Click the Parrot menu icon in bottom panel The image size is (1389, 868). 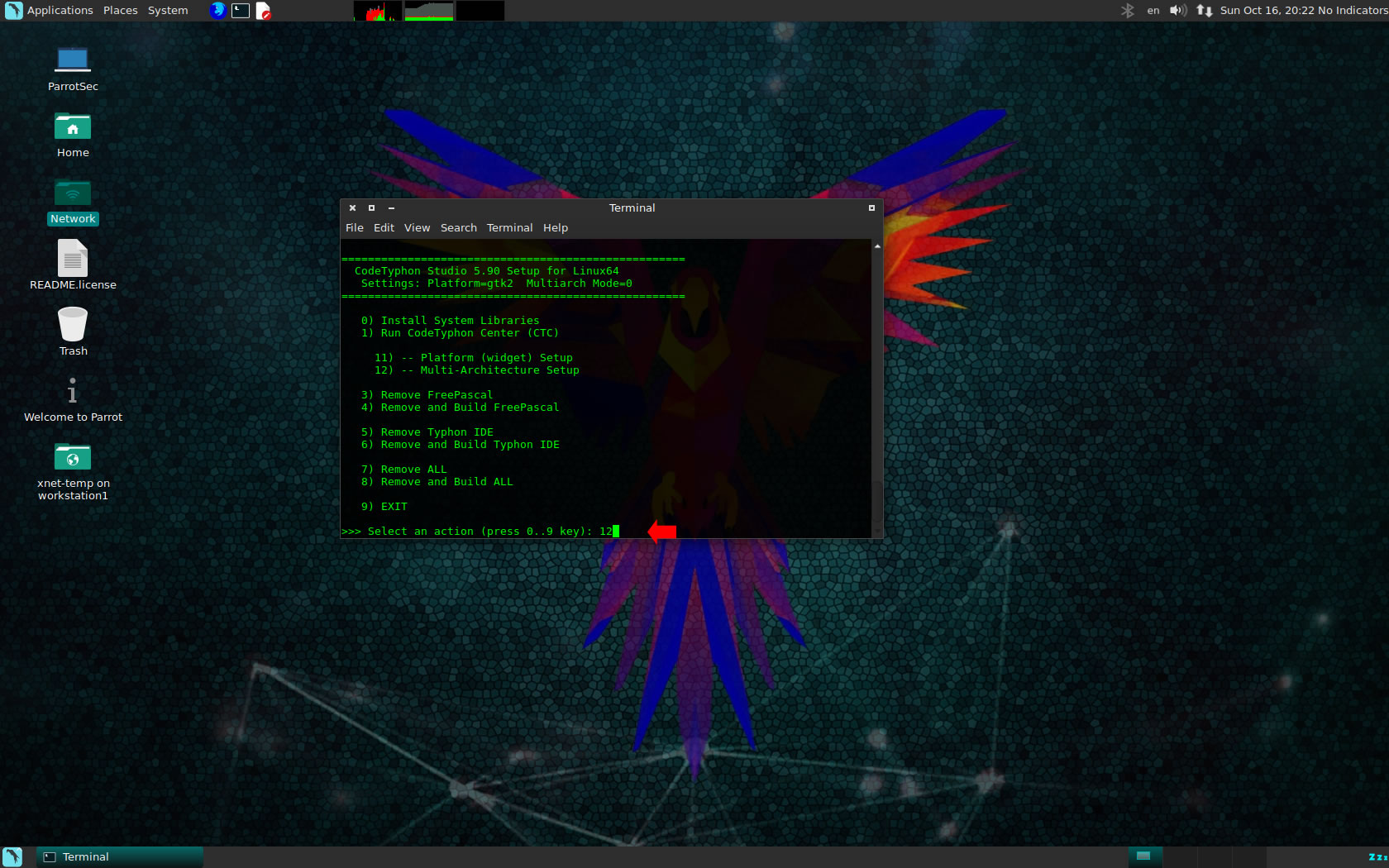coord(12,857)
